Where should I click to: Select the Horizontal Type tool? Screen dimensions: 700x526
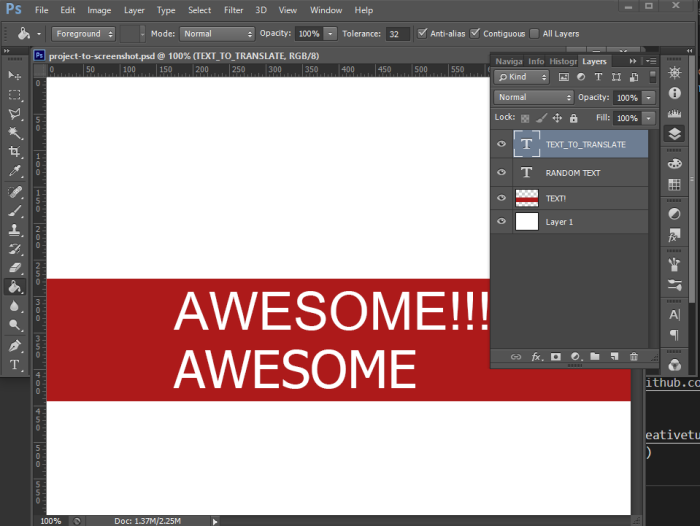(x=14, y=365)
